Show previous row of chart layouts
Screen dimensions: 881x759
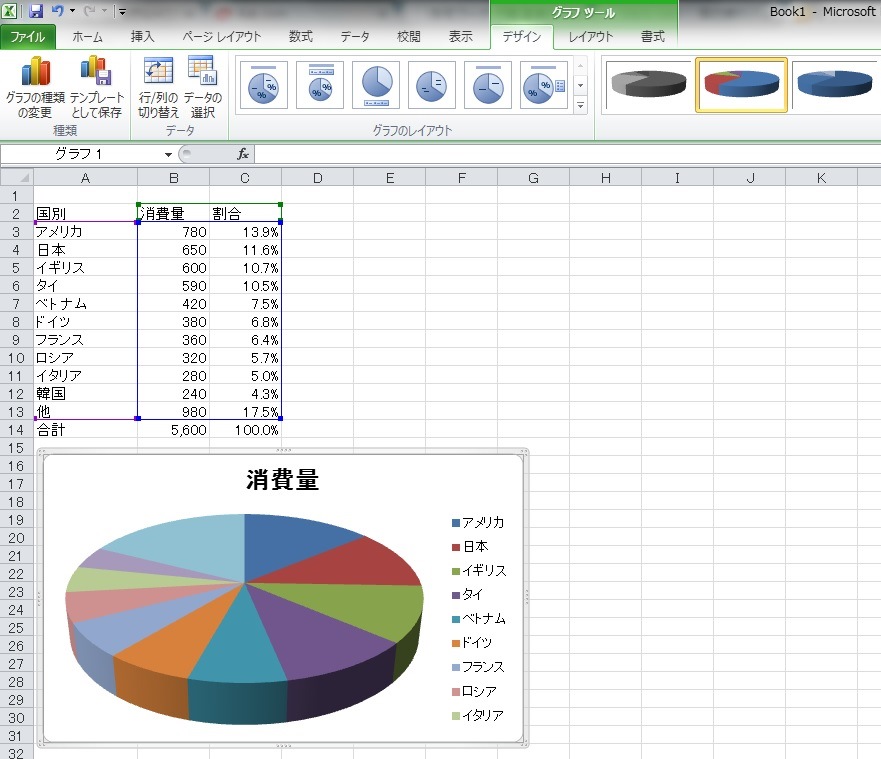[x=580, y=66]
